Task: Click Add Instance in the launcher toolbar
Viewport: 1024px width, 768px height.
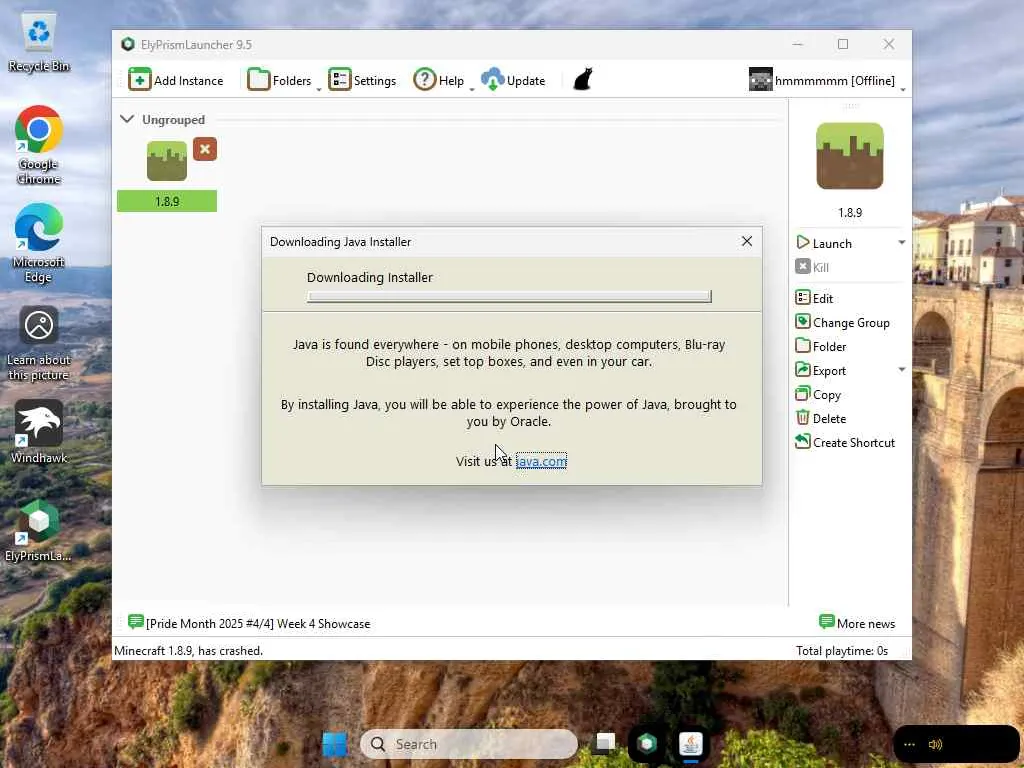Action: click(176, 80)
